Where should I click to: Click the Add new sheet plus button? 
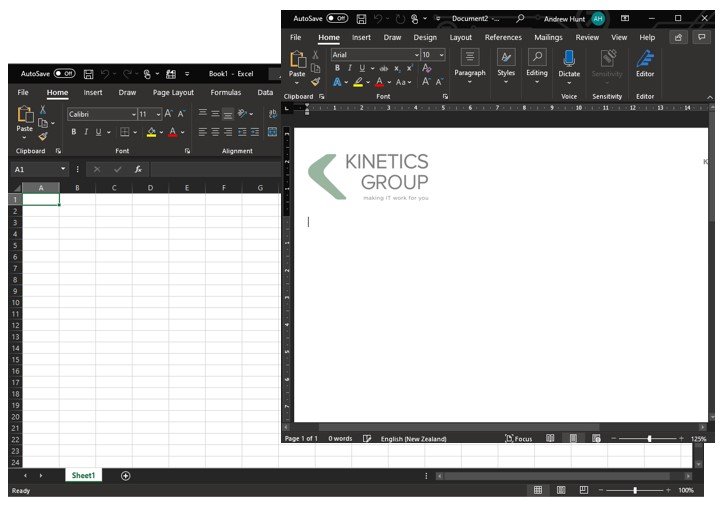click(x=125, y=475)
